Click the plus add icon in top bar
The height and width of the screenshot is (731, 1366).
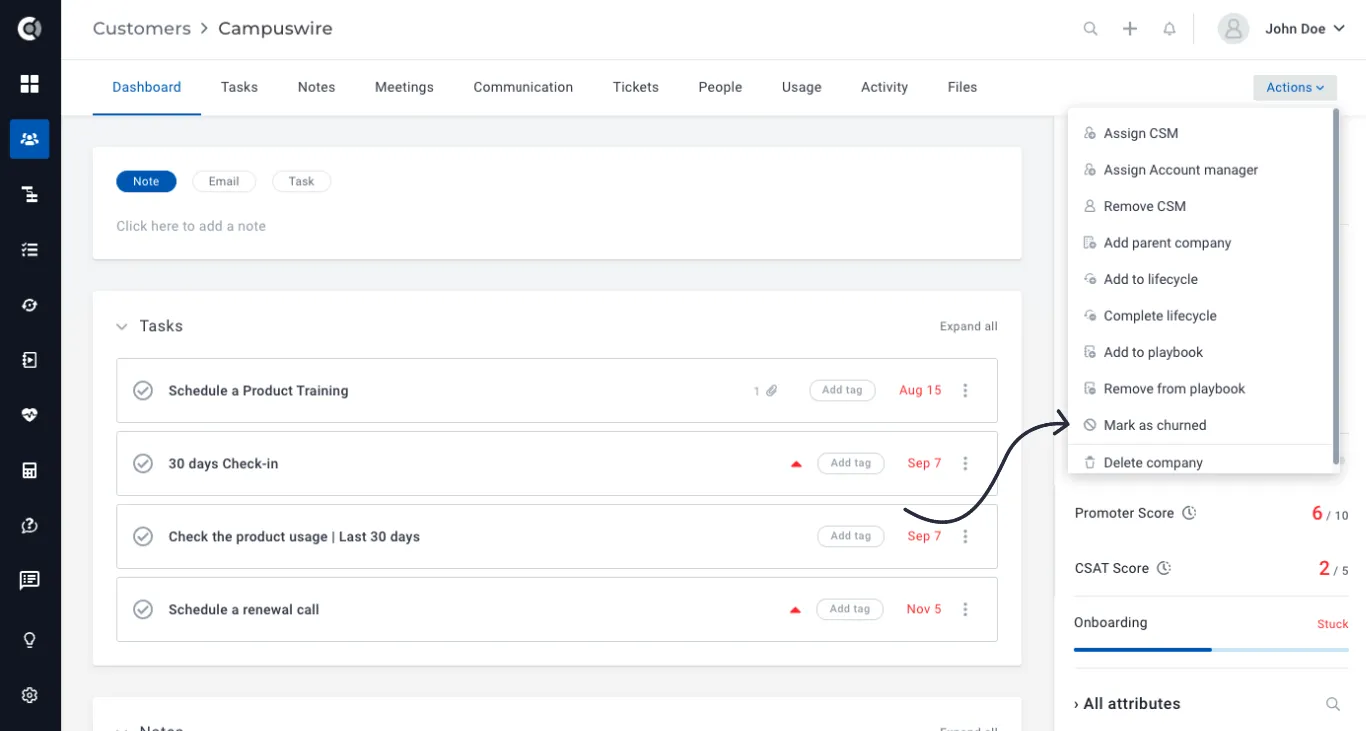coord(1130,29)
